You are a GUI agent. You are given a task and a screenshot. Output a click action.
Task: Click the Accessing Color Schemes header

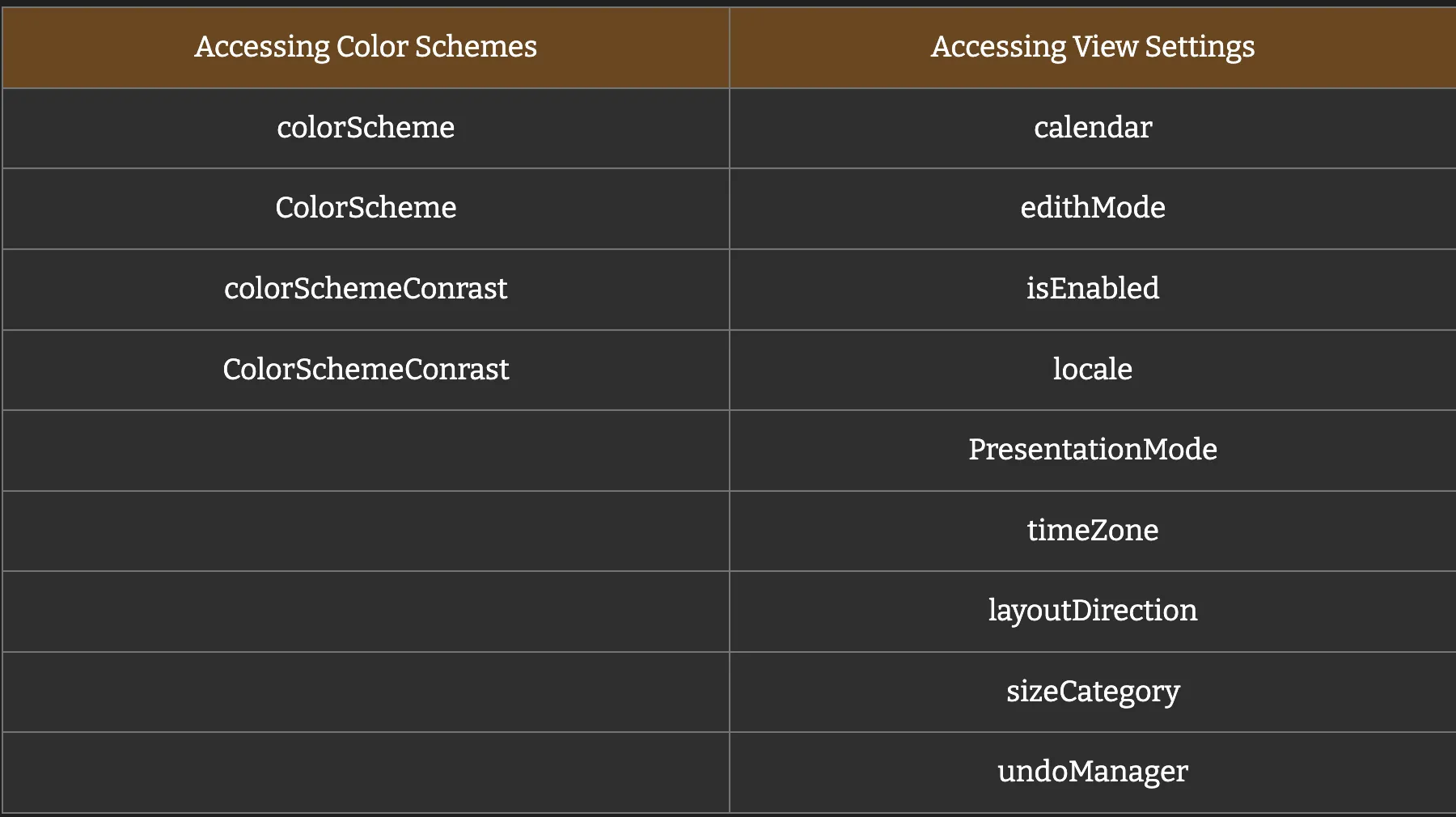[366, 47]
